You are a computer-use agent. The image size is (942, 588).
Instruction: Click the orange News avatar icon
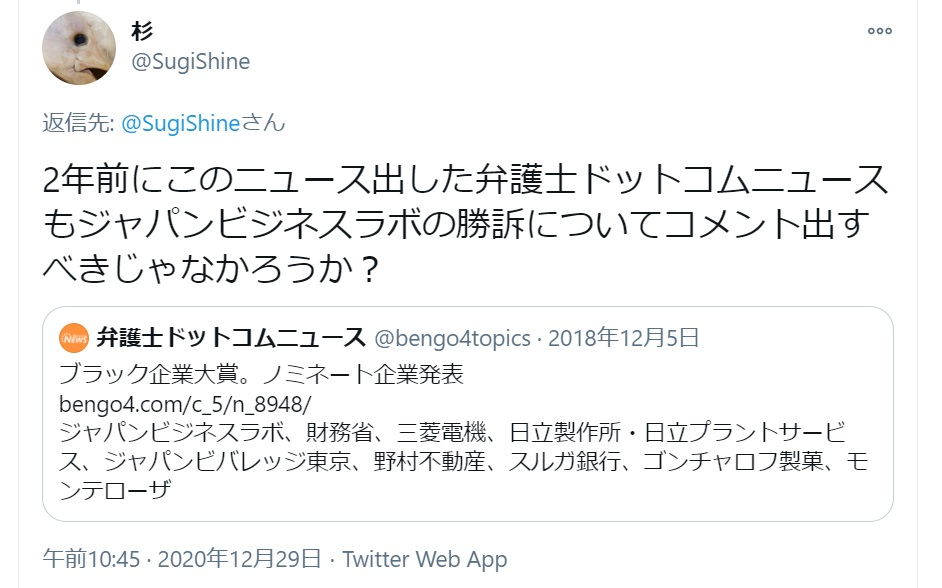pyautogui.click(x=74, y=338)
